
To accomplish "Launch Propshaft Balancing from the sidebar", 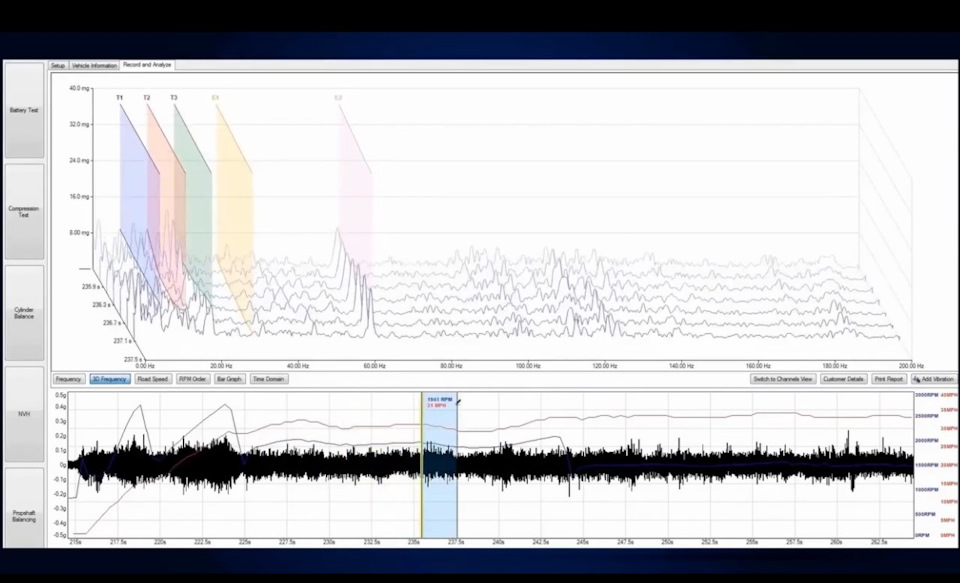I will (x=24, y=508).
